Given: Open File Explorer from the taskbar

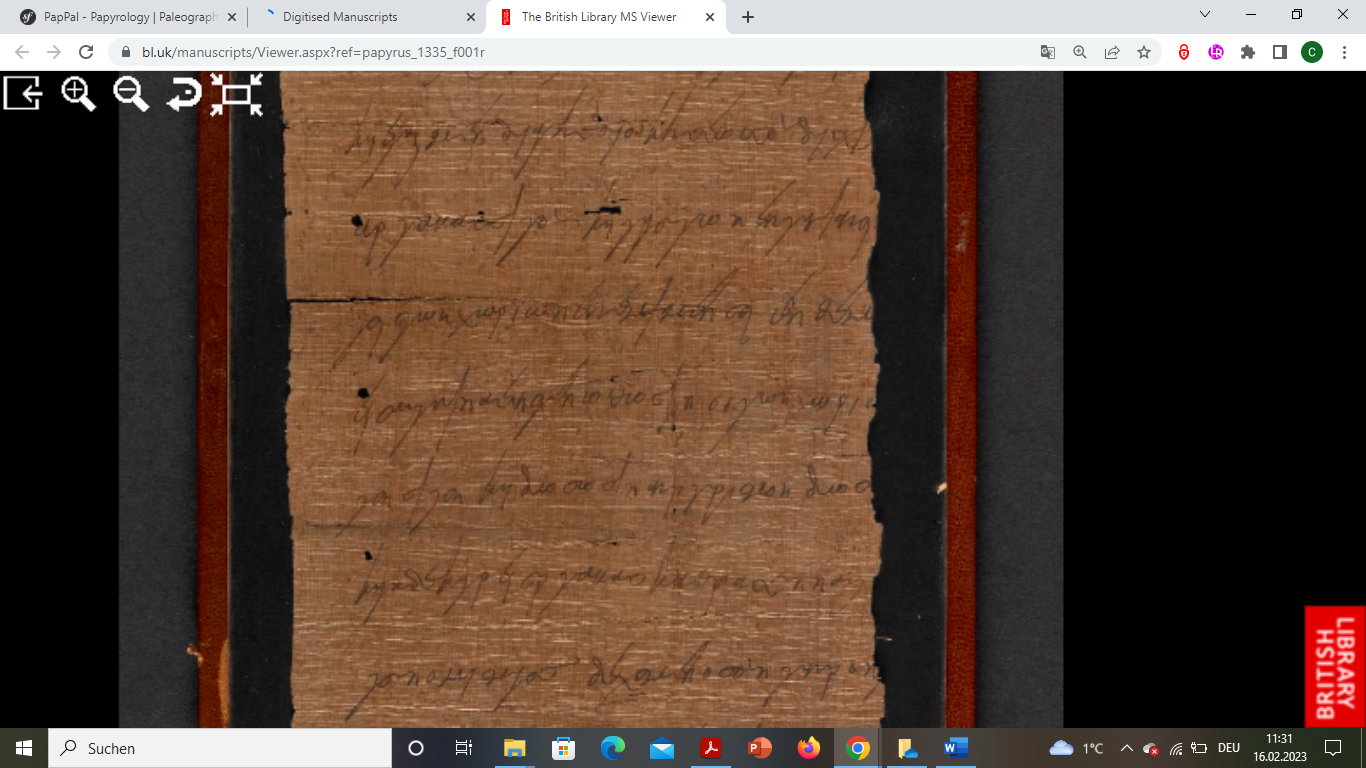Looking at the screenshot, I should [514, 748].
